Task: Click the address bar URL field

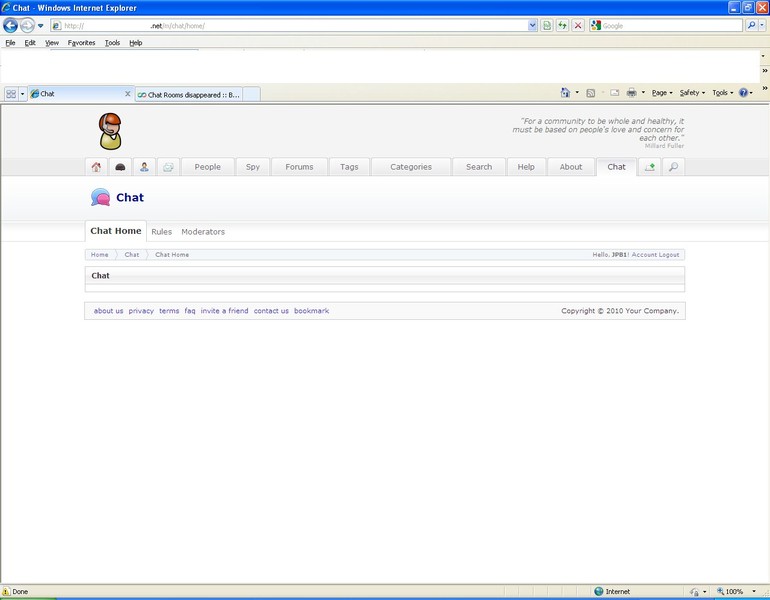Action: [289, 26]
